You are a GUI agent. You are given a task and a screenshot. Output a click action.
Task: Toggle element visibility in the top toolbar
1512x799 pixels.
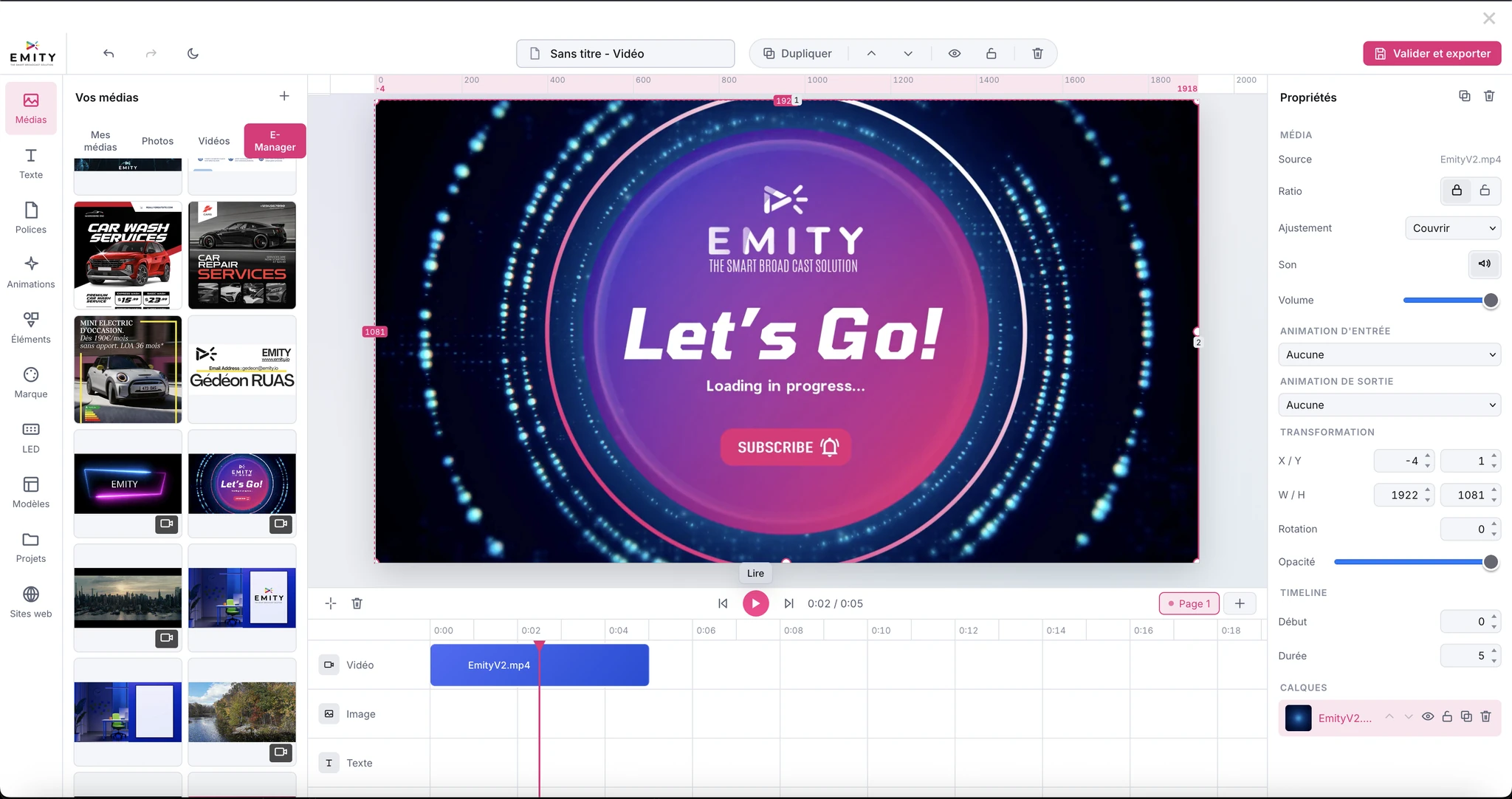click(955, 53)
